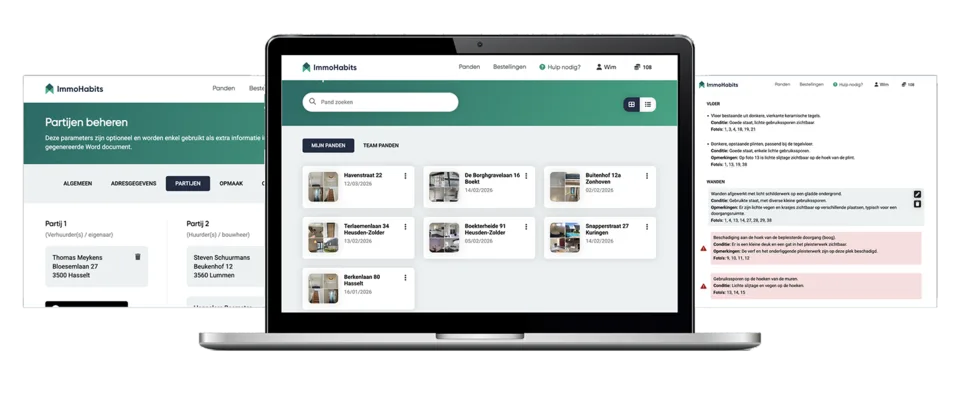Open the menu for the Havenstraat 22 card
Image resolution: width=960 pixels, height=394 pixels.
coord(405,176)
